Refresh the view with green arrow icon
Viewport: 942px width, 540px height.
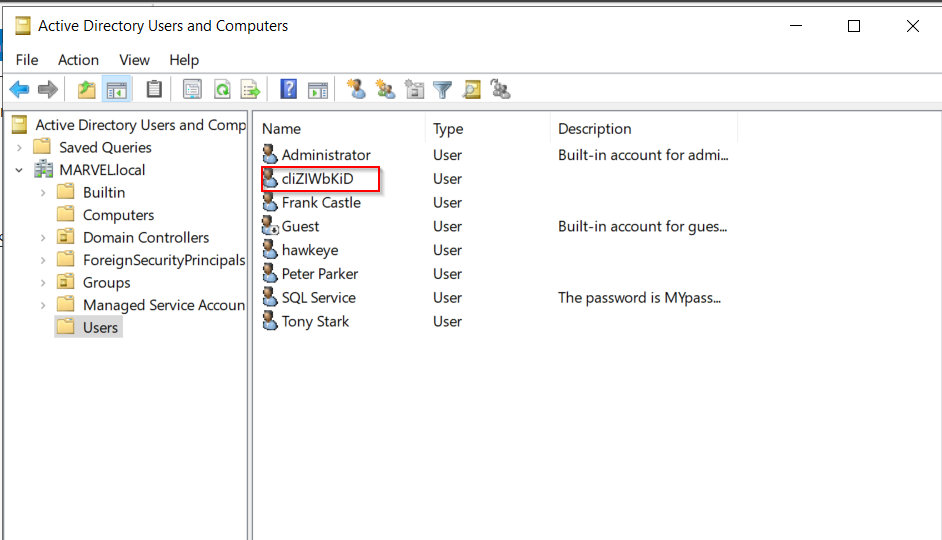coord(222,90)
